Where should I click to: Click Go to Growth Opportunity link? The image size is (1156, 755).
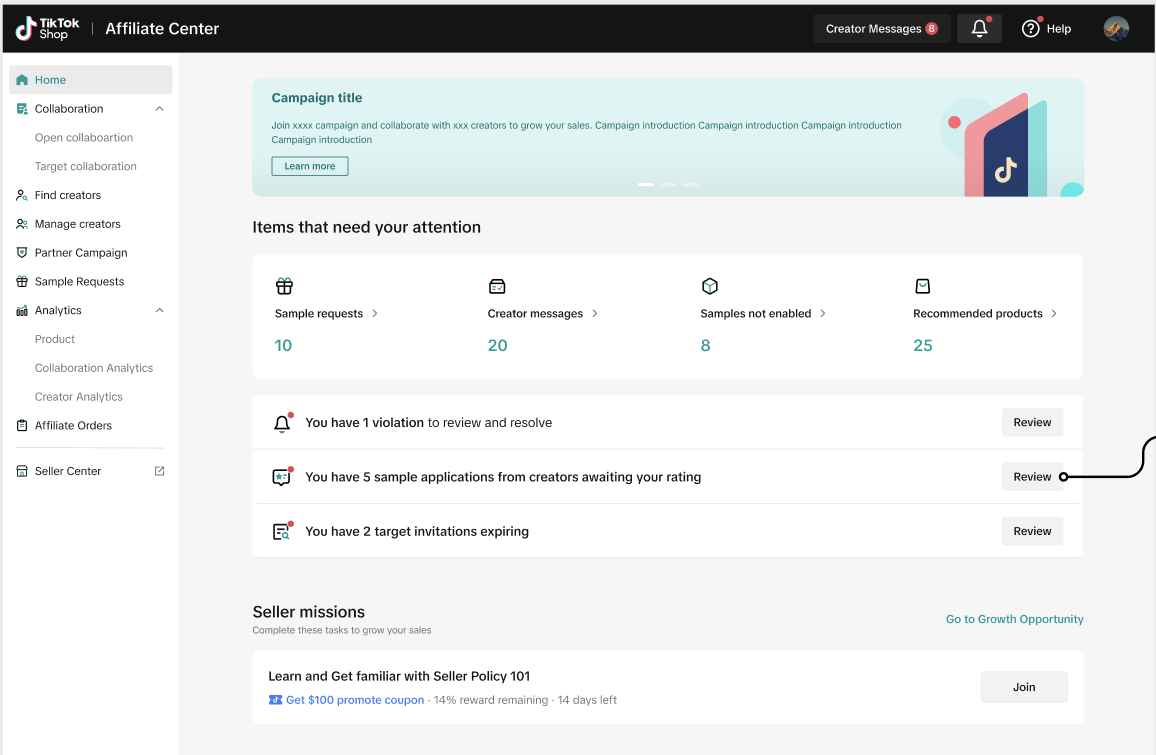click(x=1014, y=619)
